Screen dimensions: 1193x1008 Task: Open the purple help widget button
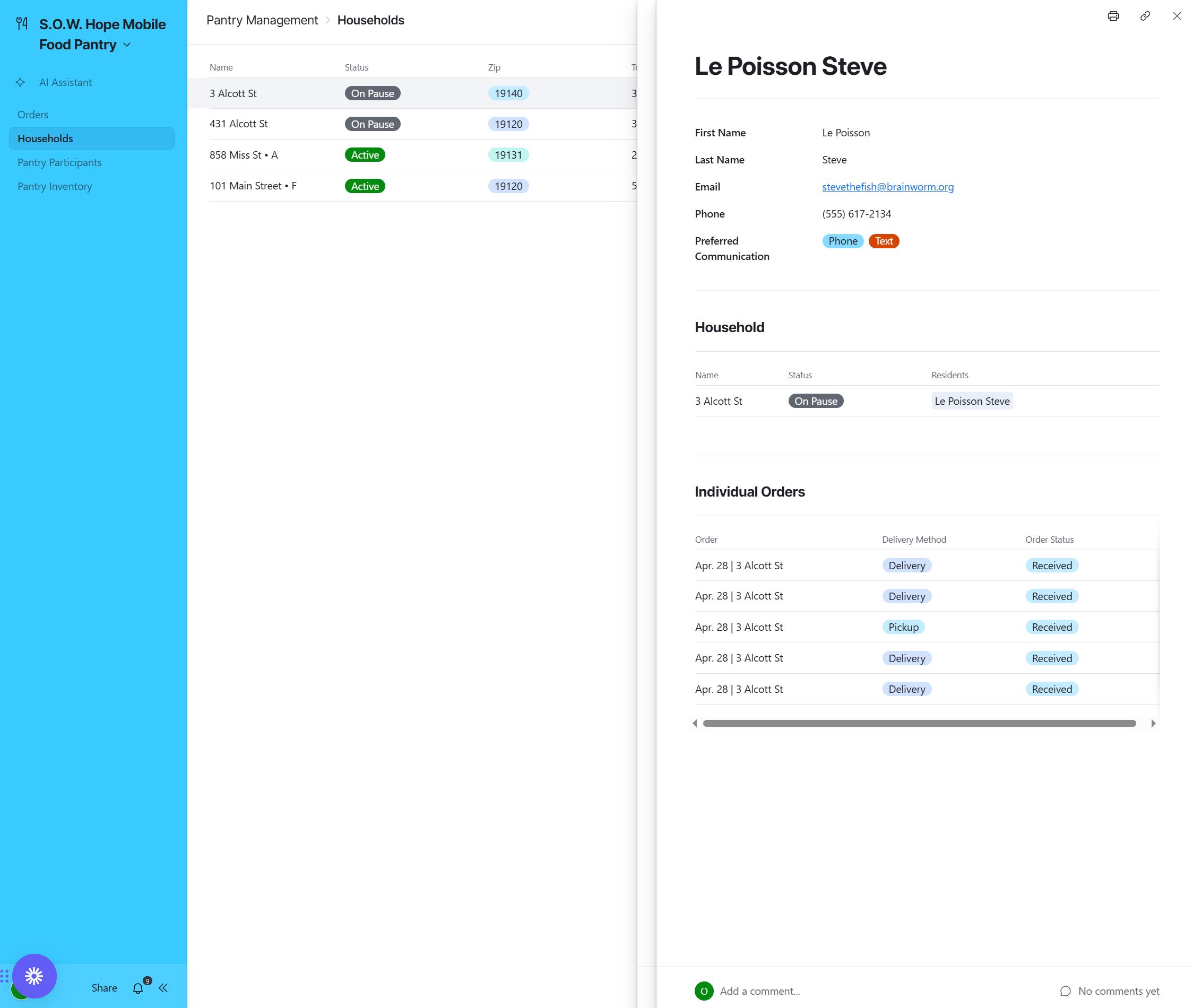click(x=34, y=976)
